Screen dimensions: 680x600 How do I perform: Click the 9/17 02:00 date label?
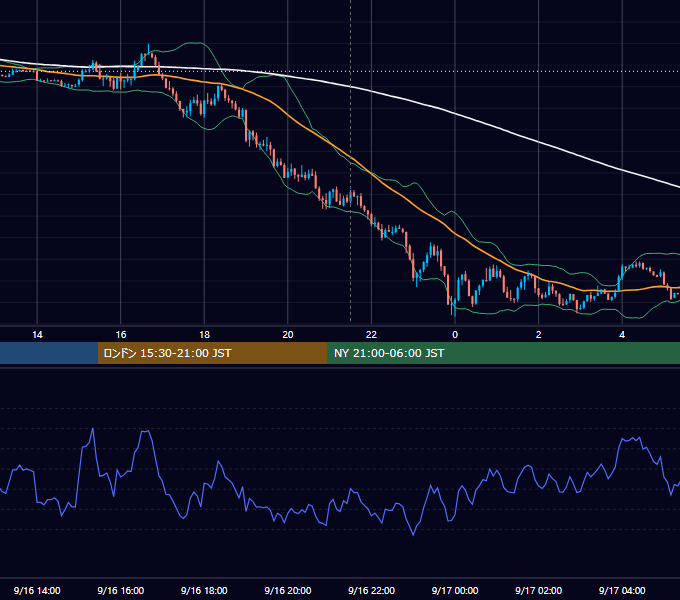[539, 590]
